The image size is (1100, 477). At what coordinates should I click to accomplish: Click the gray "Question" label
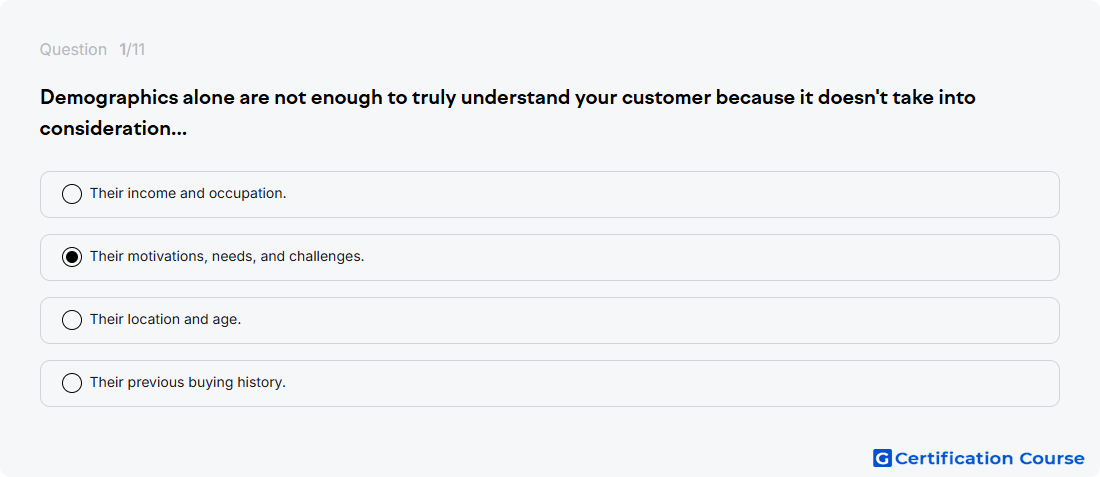coord(73,50)
